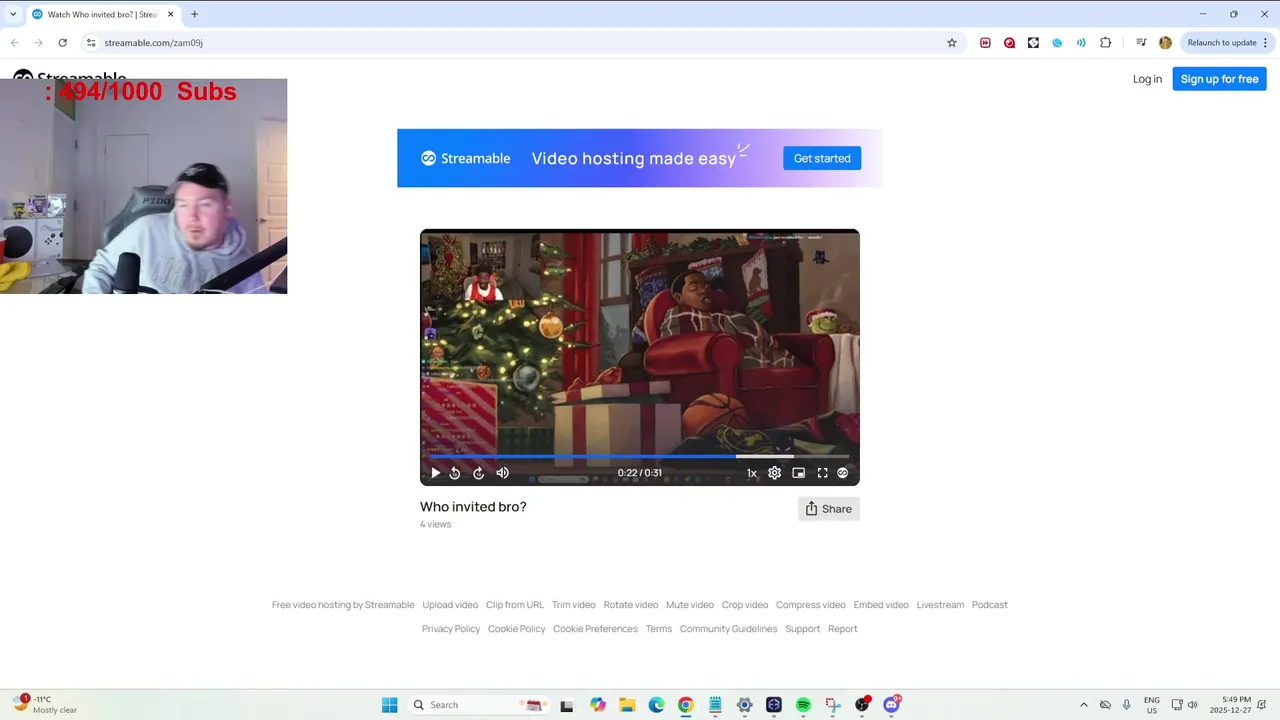
Task: Click the Share button under the video
Action: click(829, 509)
